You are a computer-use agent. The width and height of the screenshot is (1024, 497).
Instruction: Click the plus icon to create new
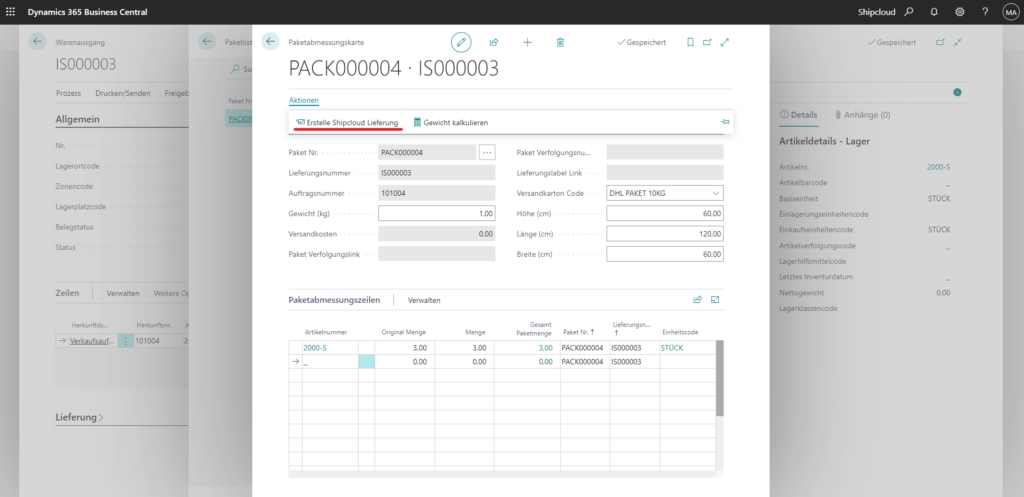[527, 42]
